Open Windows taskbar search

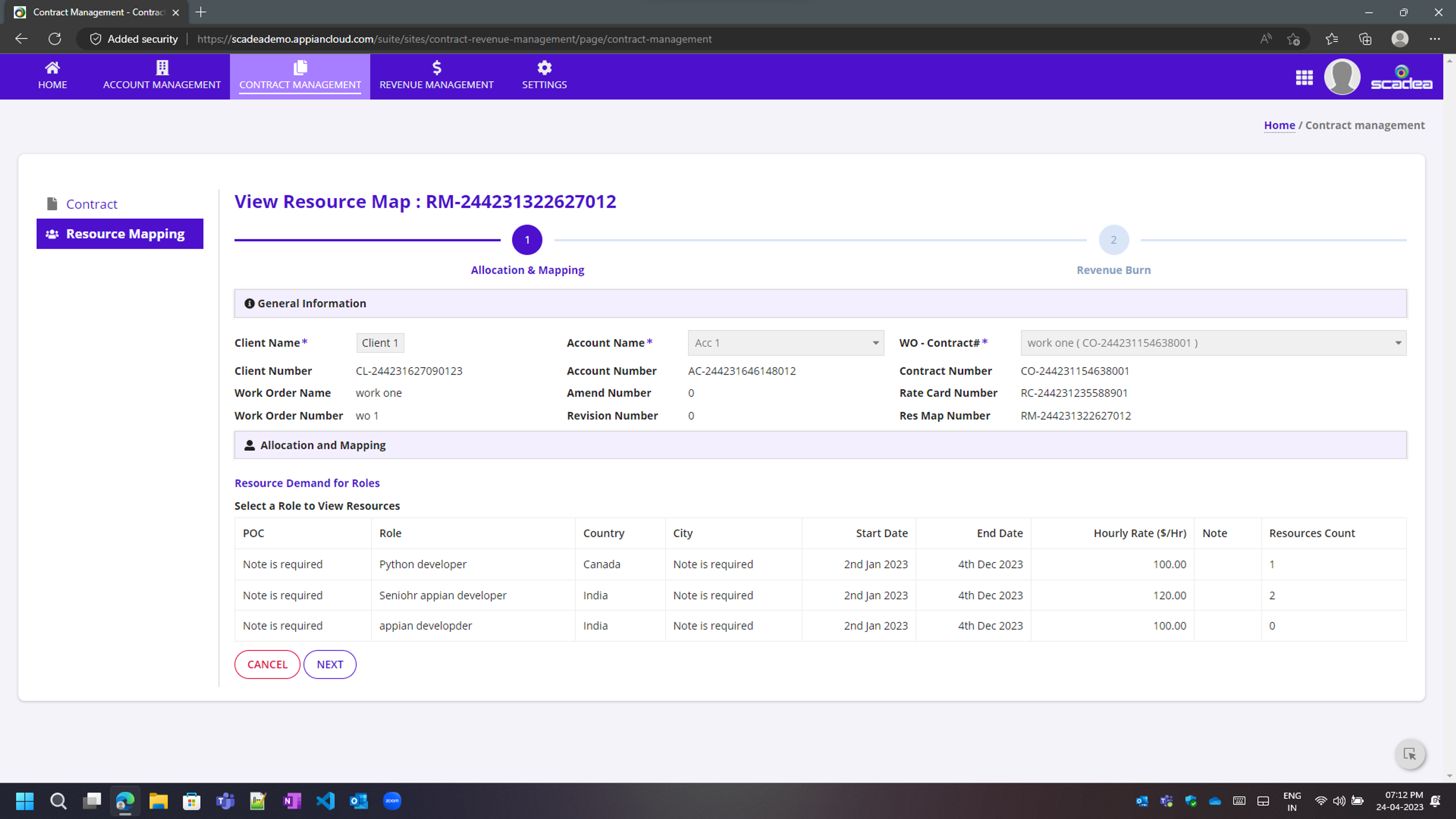click(58, 801)
